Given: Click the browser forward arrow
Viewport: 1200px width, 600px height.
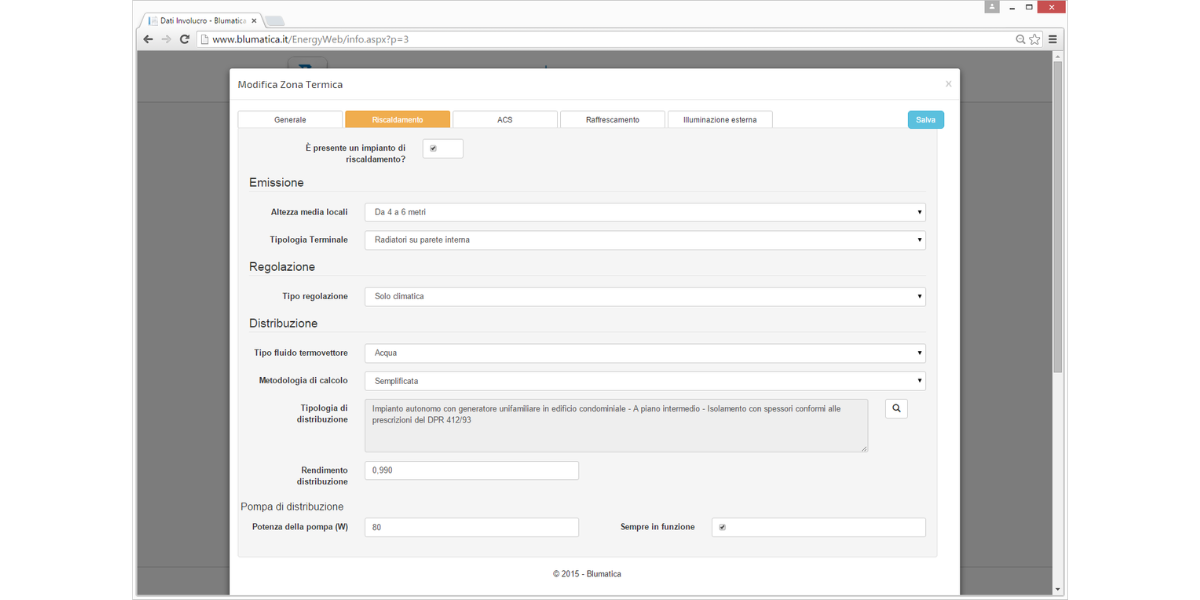Looking at the screenshot, I should point(166,39).
